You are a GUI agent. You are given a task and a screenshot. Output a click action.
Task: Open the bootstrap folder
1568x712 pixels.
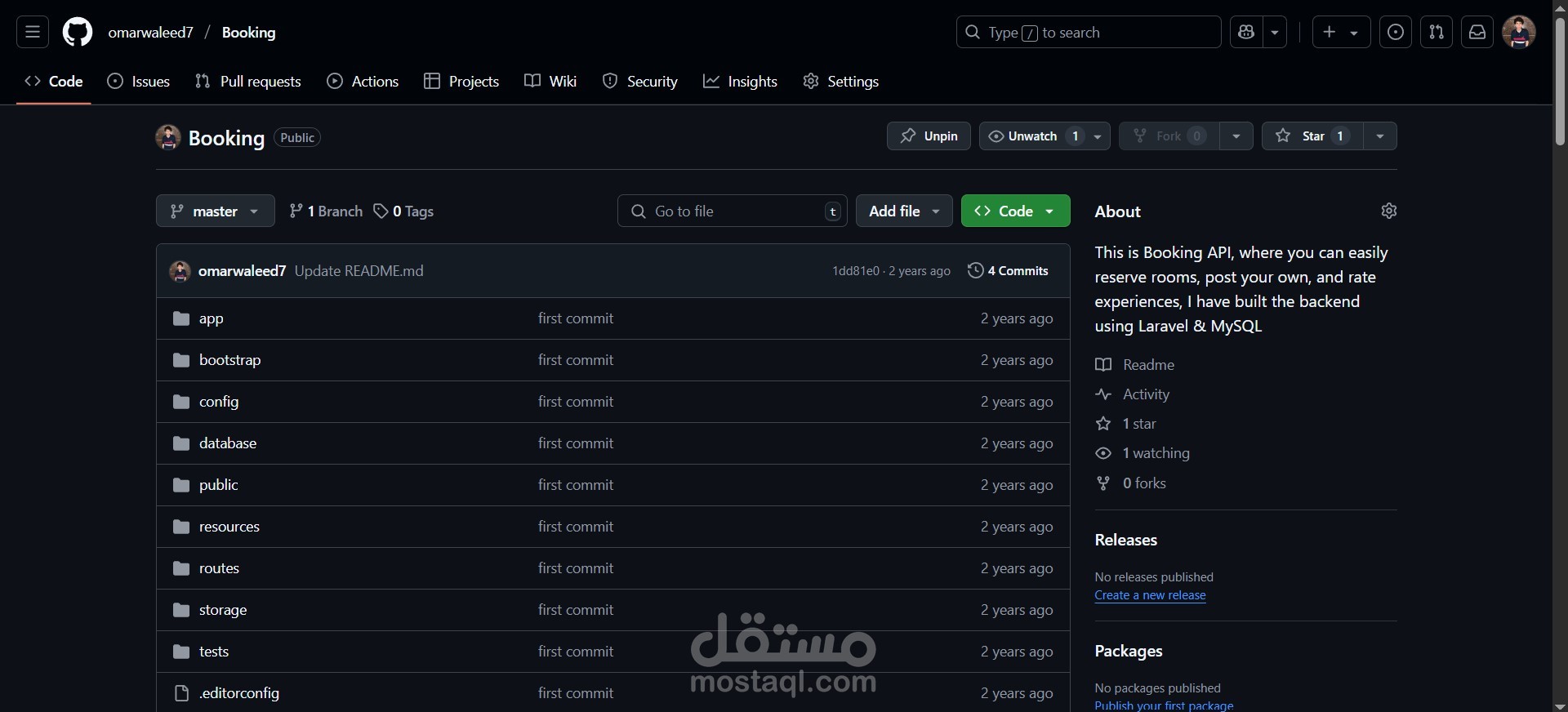[229, 360]
